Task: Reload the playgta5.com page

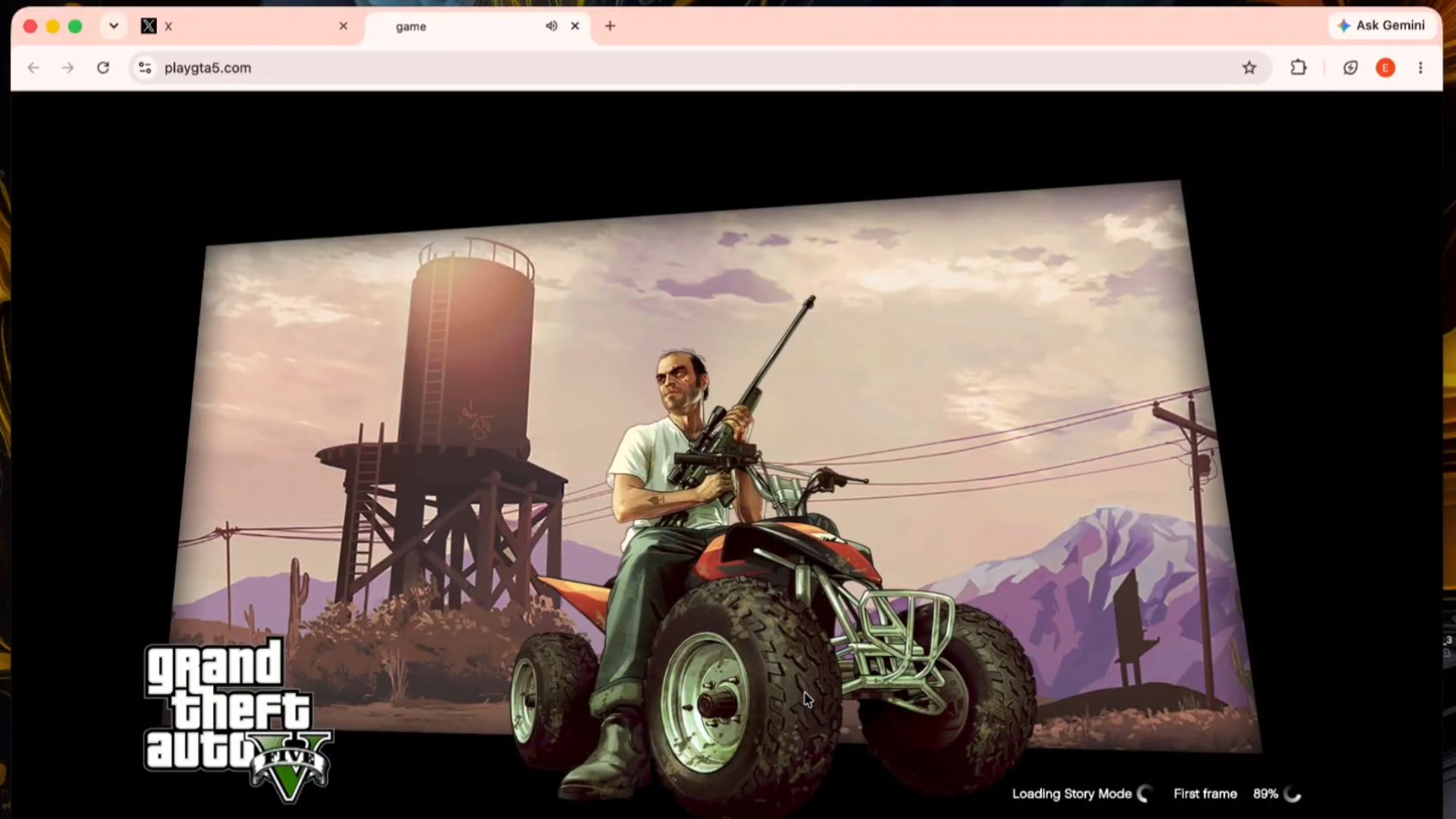Action: (x=103, y=67)
